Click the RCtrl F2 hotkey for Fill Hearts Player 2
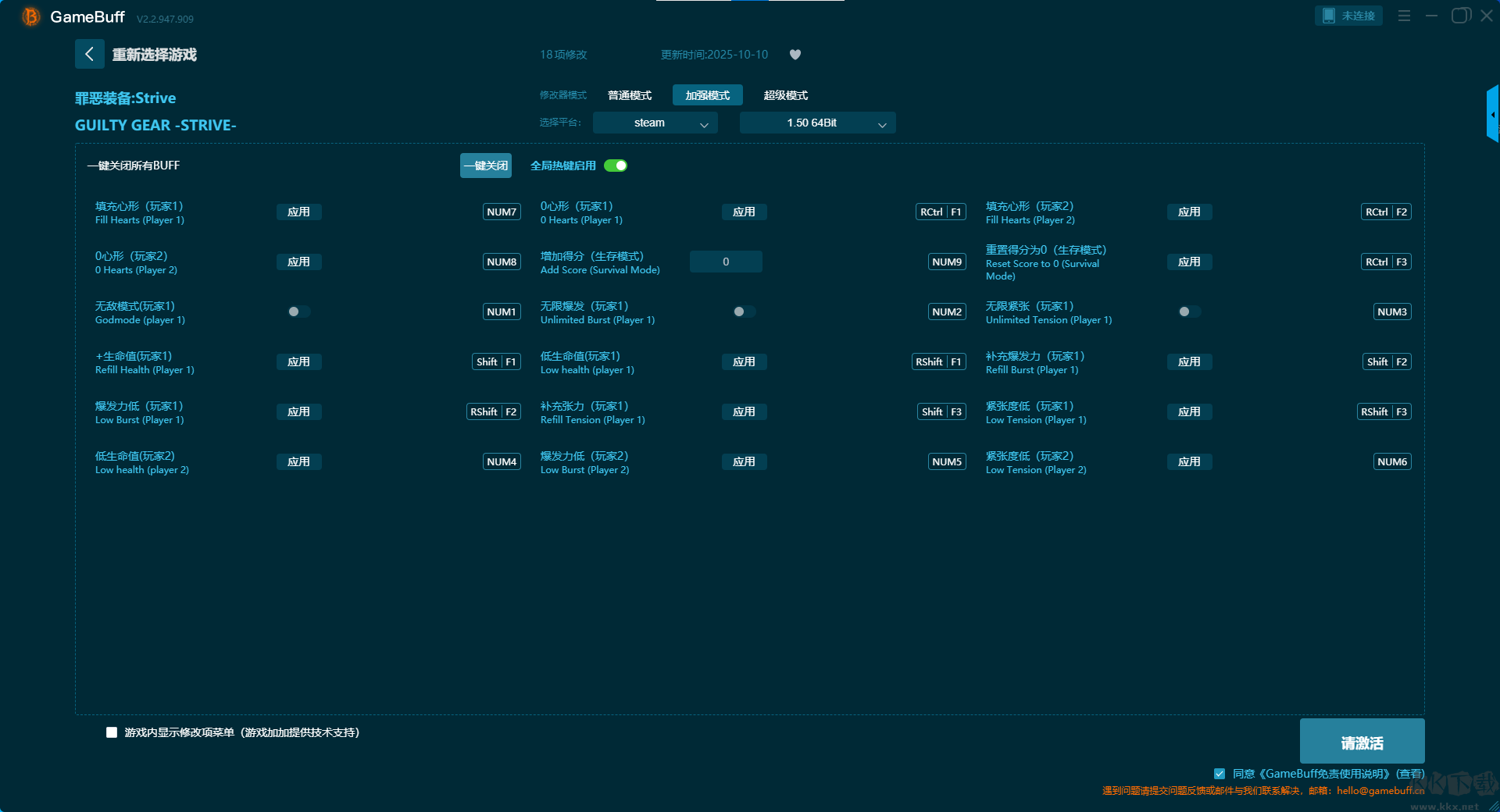This screenshot has width=1500, height=812. pos(1386,212)
